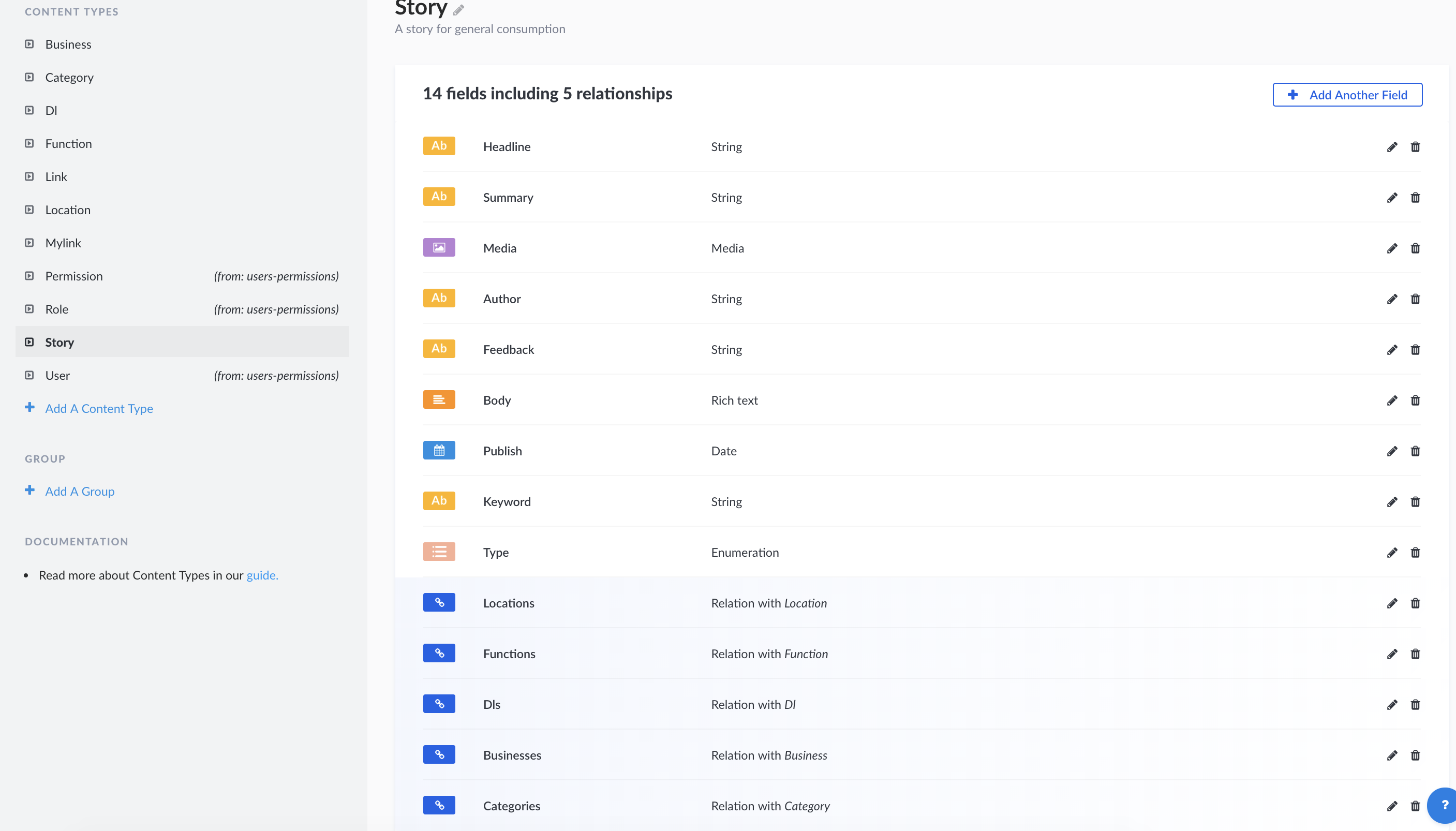
Task: Edit the Author field with the pencil icon
Action: (x=1392, y=299)
